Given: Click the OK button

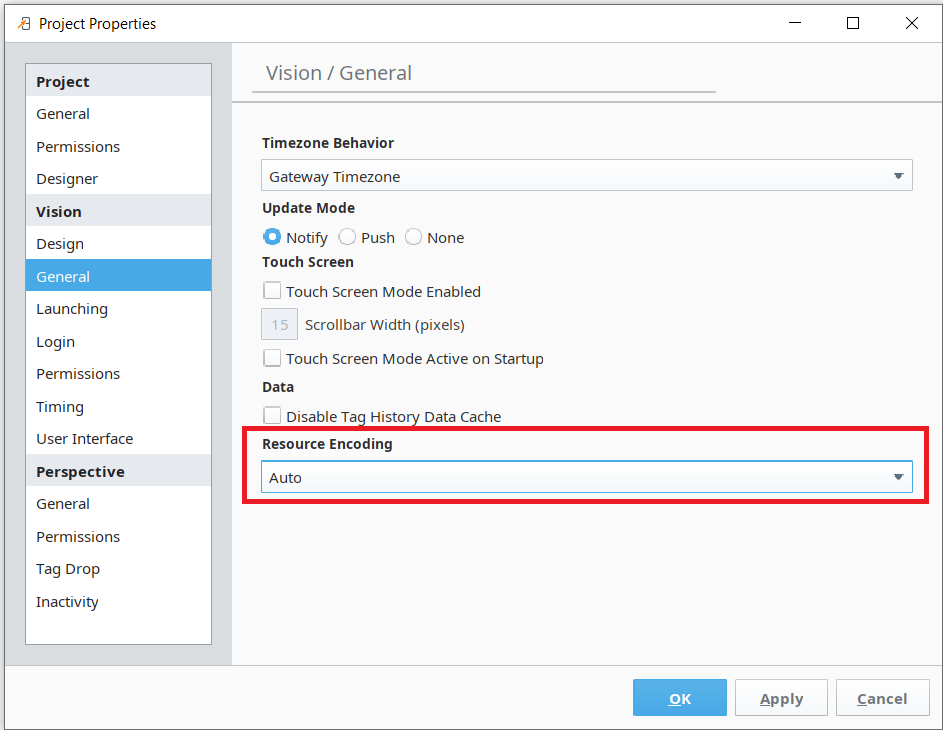Looking at the screenshot, I should pos(679,697).
